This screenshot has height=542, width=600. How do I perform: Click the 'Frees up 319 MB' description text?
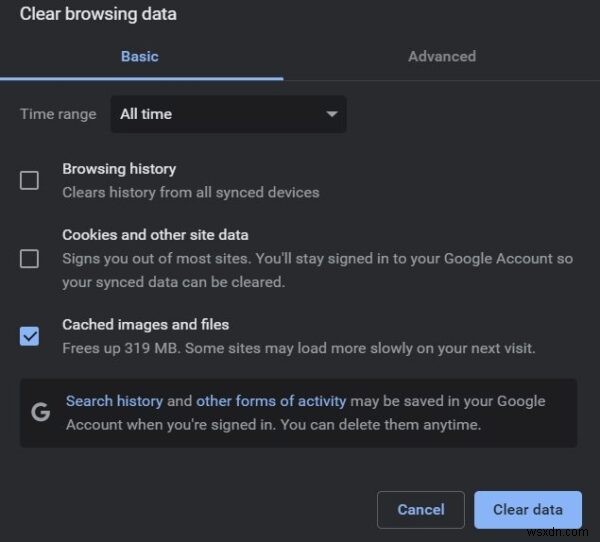[299, 349]
